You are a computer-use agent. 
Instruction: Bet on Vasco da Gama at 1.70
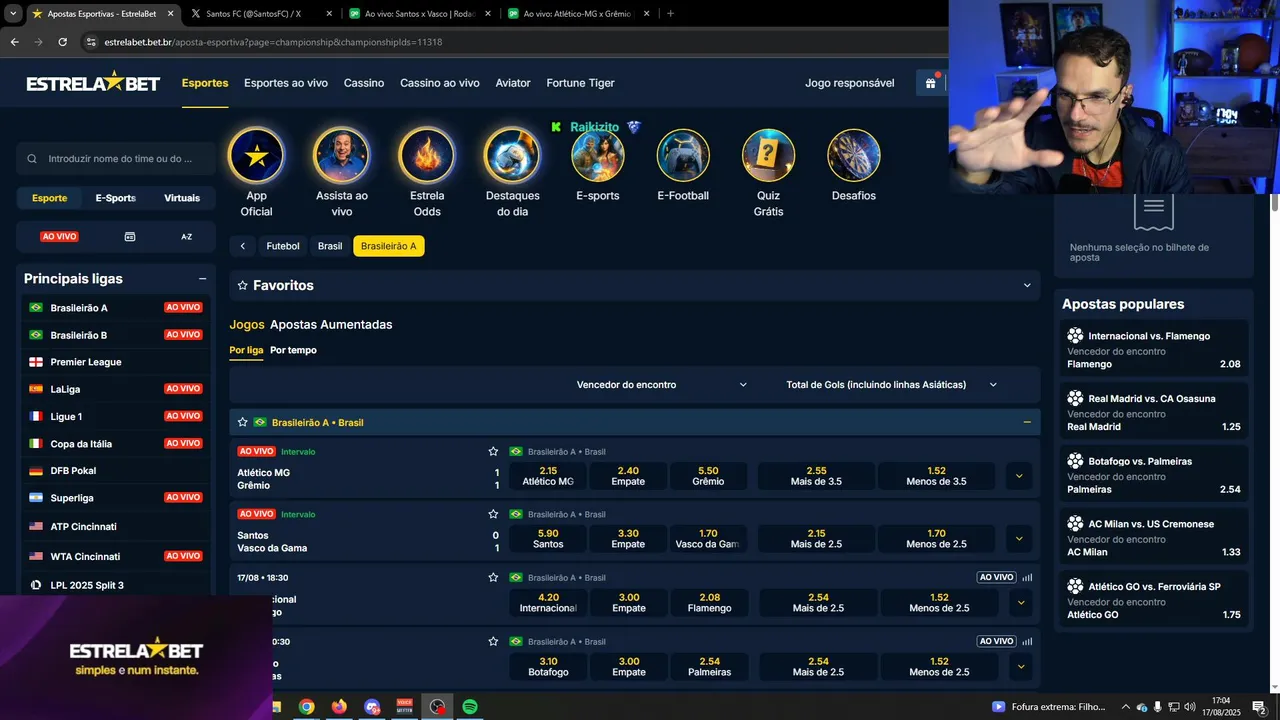(x=708, y=539)
